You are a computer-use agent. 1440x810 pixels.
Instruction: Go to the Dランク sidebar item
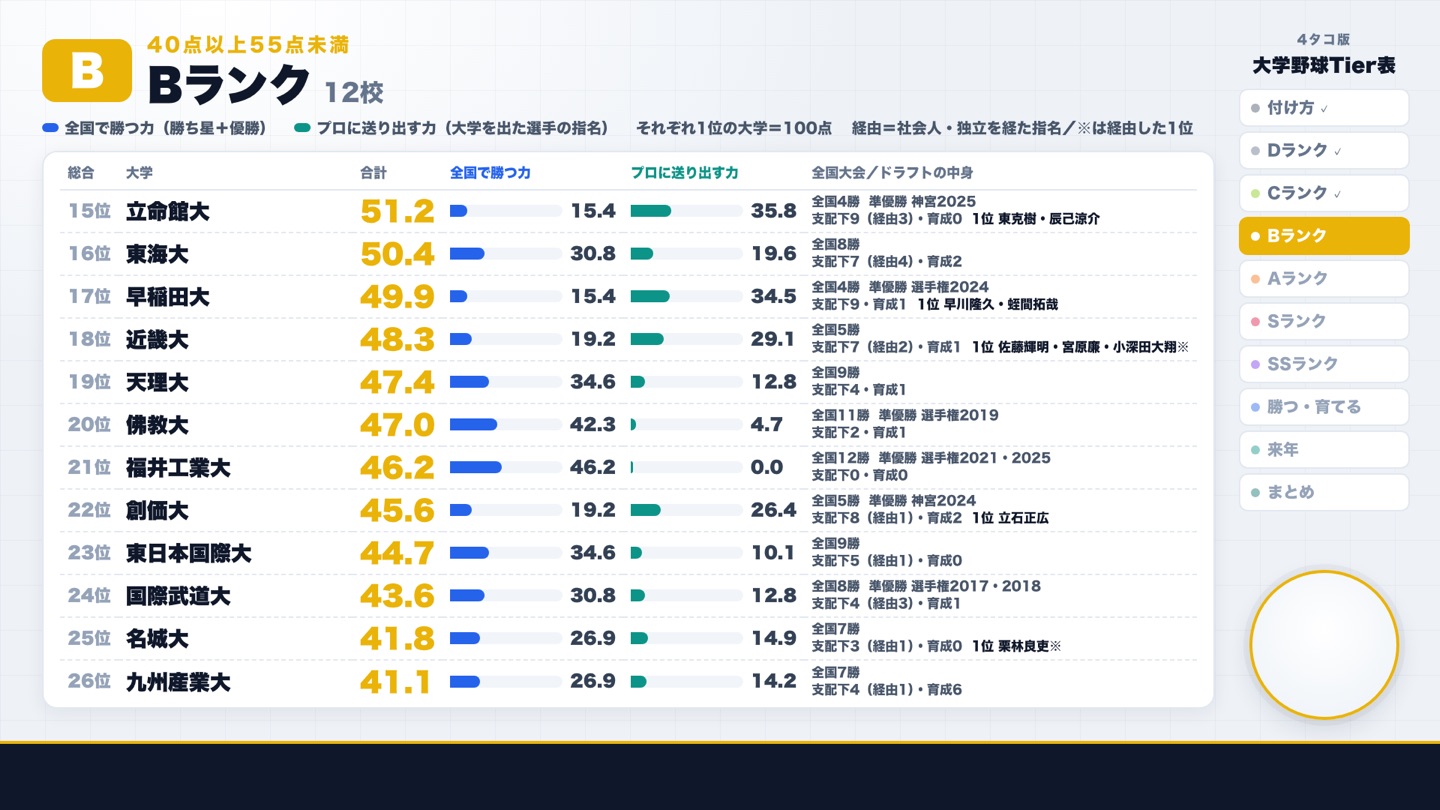coord(1323,151)
